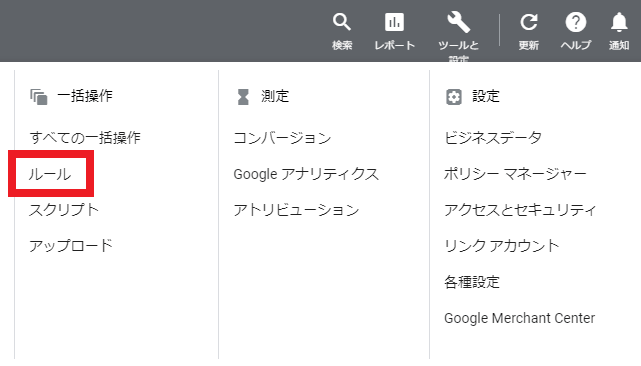Select ルール menu item
641x366 pixels.
coord(49,174)
